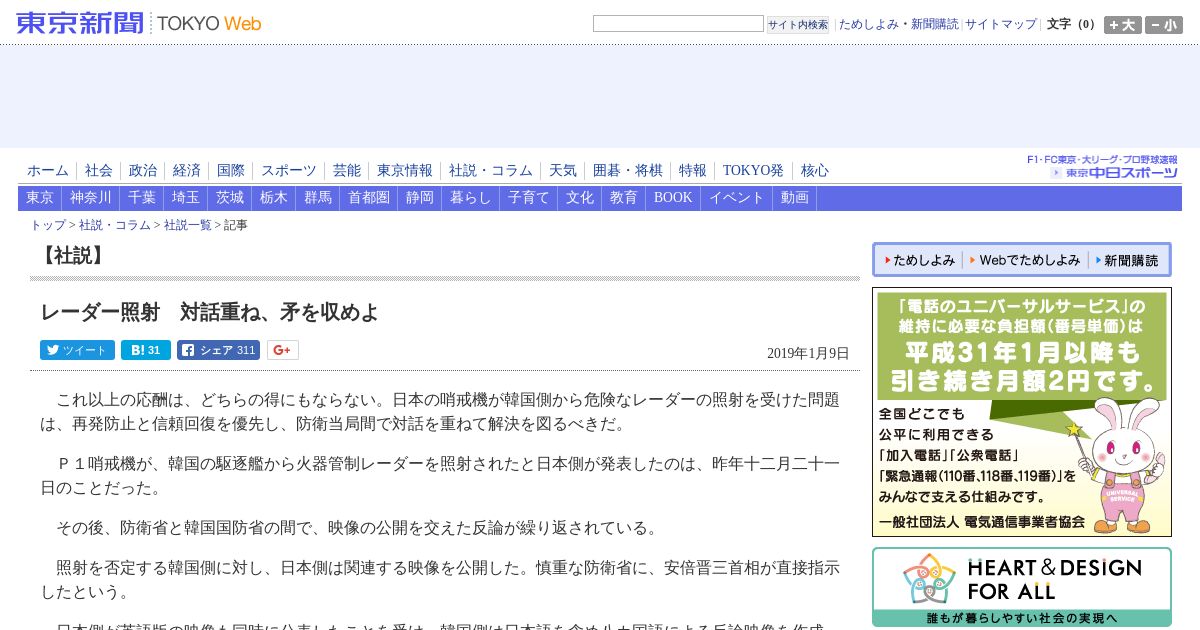
Task: Open 動画 in the blue bar
Action: [x=795, y=198]
